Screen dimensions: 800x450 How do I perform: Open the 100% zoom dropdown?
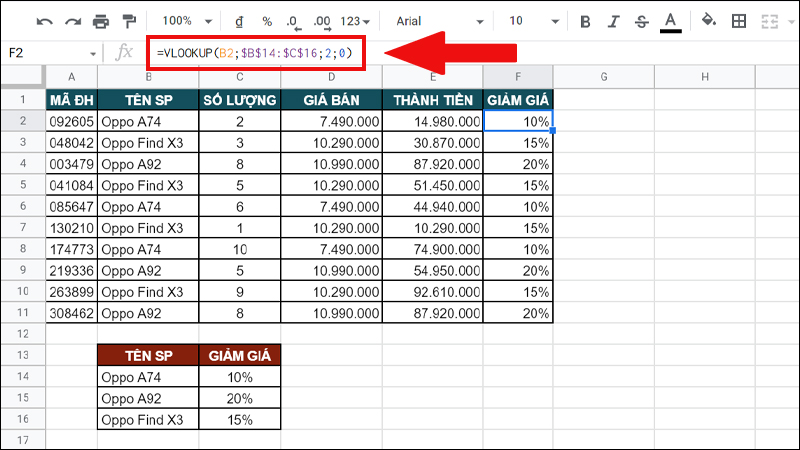point(187,21)
